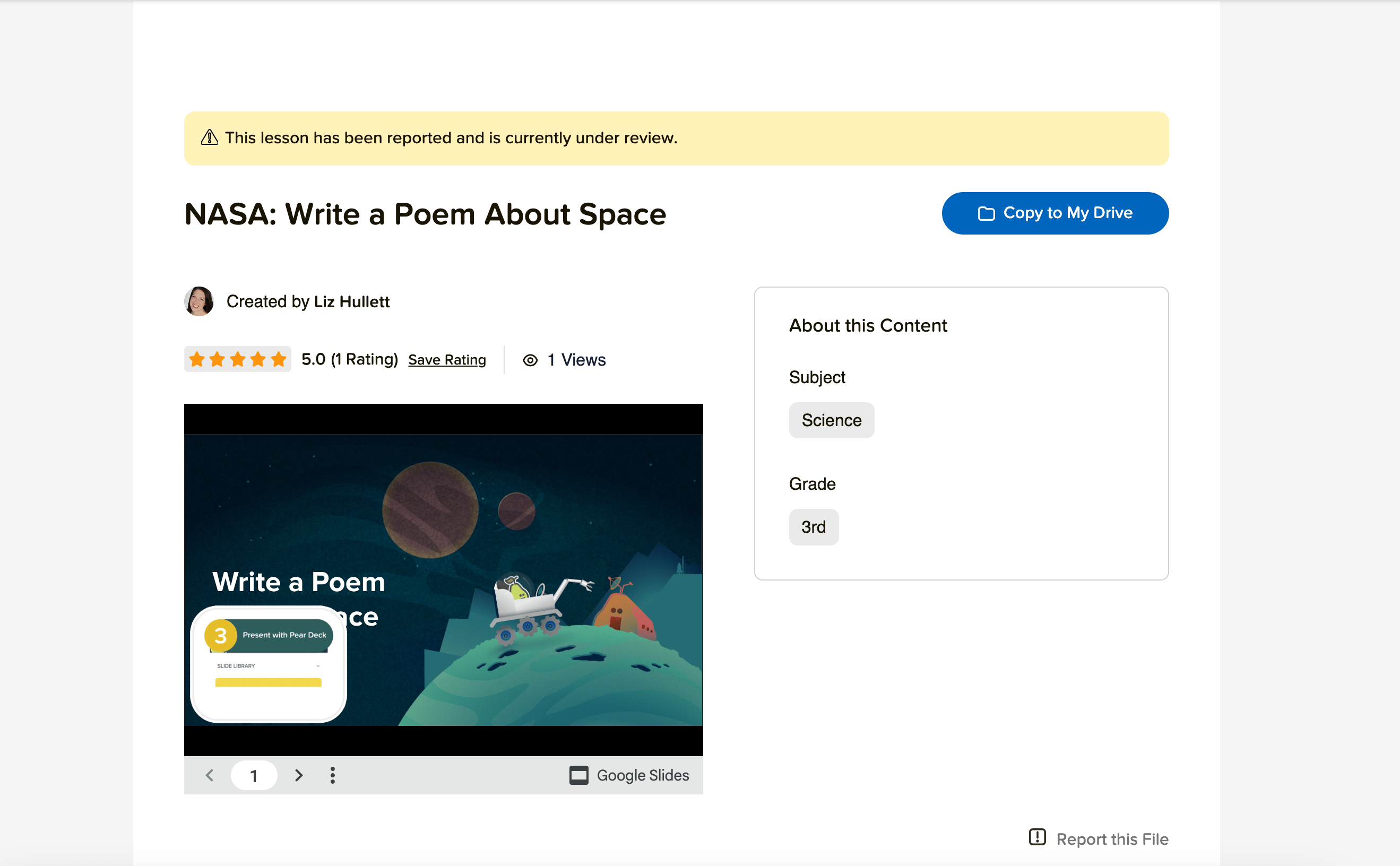
Task: Click the Grade label
Action: coord(813,484)
